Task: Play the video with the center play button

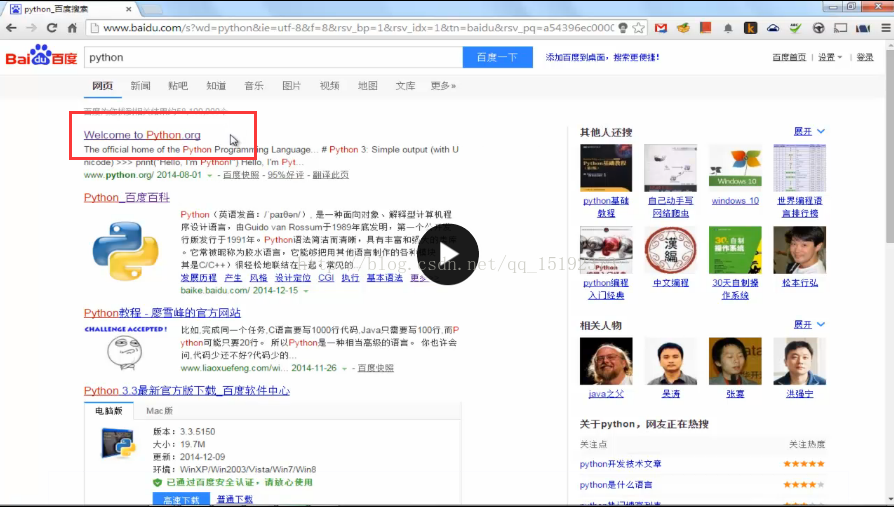Action: [448, 254]
